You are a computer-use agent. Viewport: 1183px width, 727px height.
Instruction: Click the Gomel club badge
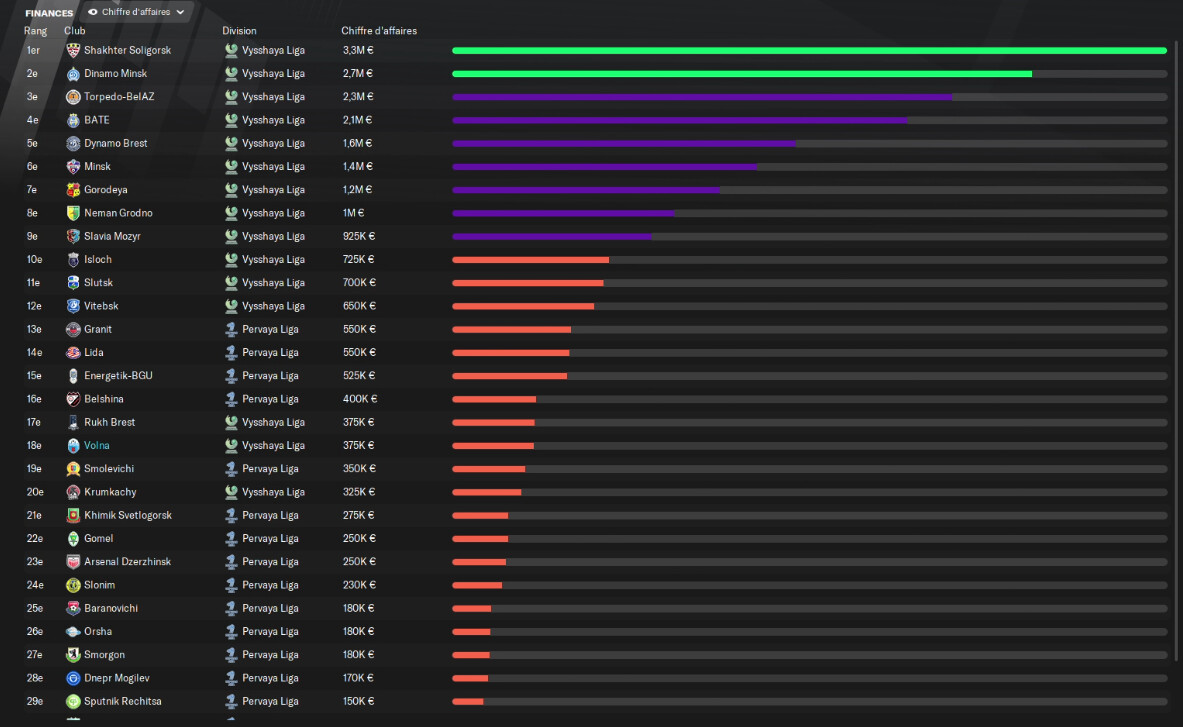point(73,538)
